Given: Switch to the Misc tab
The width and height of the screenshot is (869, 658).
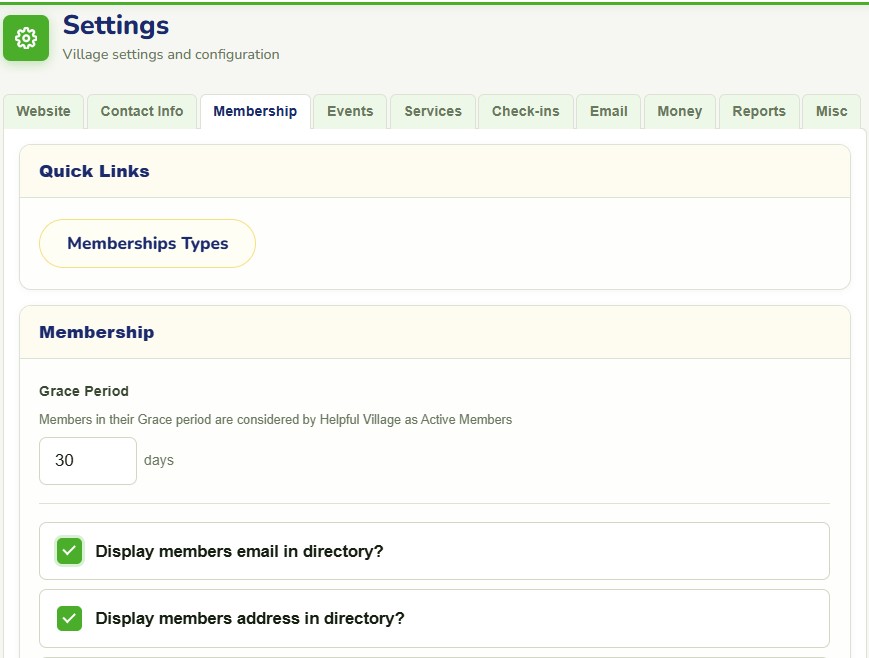Looking at the screenshot, I should pyautogui.click(x=831, y=111).
